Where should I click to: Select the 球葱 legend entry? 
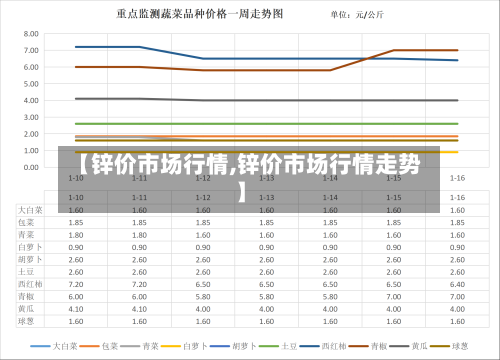[x=449, y=346]
